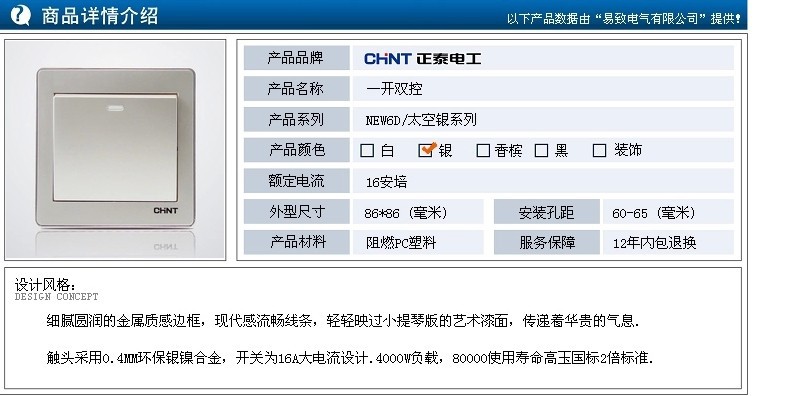Click the 商品详情介绍 header title
This screenshot has height=396, width=786.
coord(100,16)
